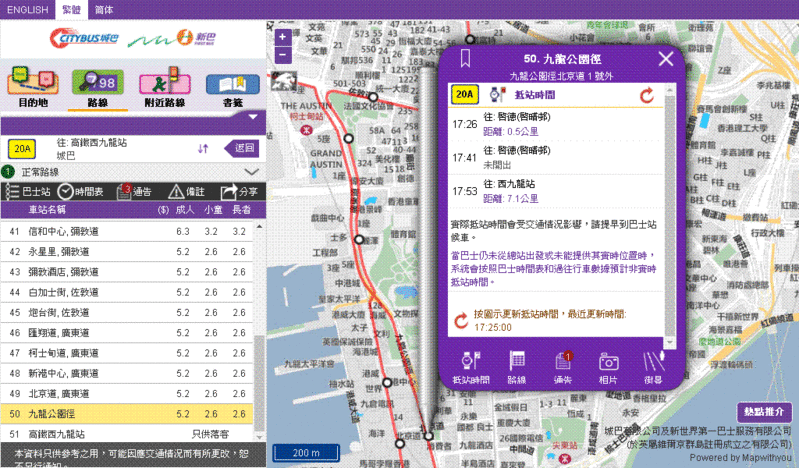Open 相片 photo icon in popup
The image size is (799, 468).
[609, 365]
